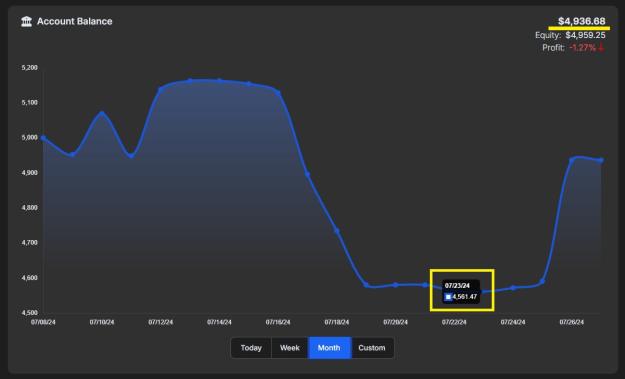625x379 pixels.
Task: Click the 07/26/24 x-axis date label
Action: 572,322
